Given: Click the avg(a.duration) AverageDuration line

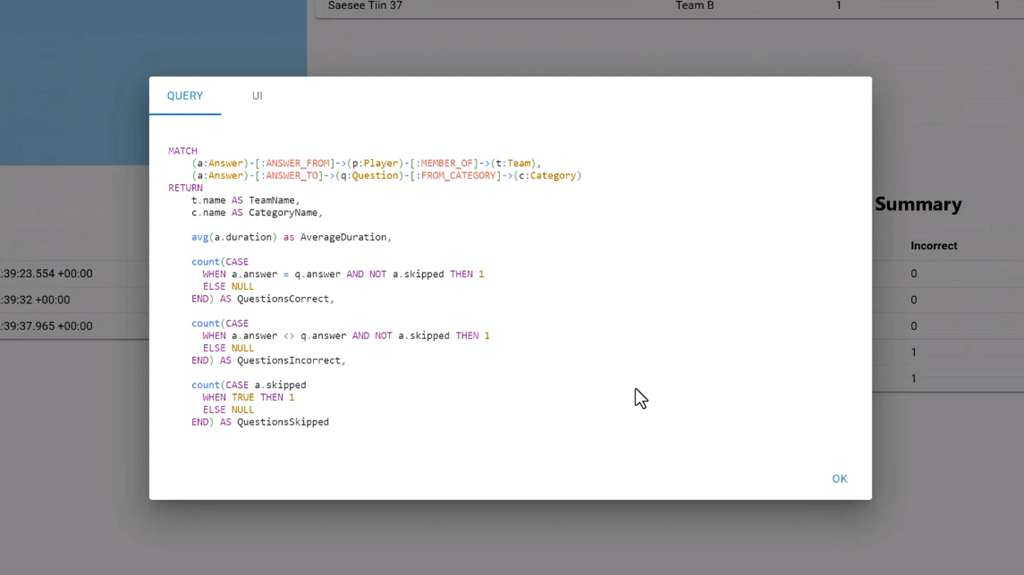Looking at the screenshot, I should click(291, 237).
